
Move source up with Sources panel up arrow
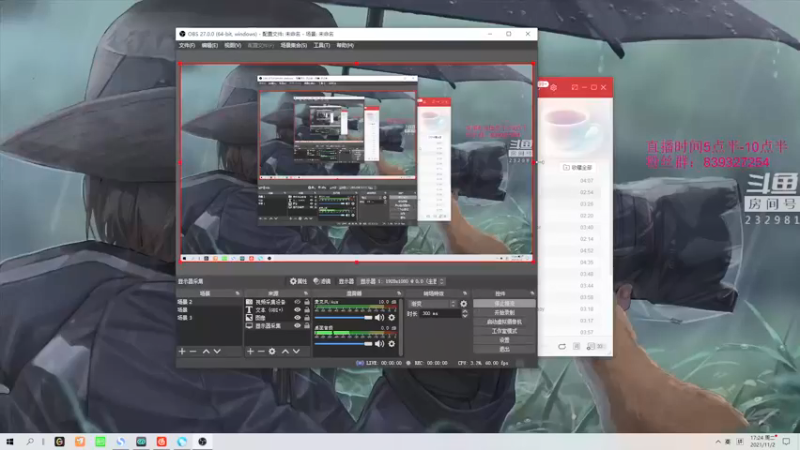(285, 352)
